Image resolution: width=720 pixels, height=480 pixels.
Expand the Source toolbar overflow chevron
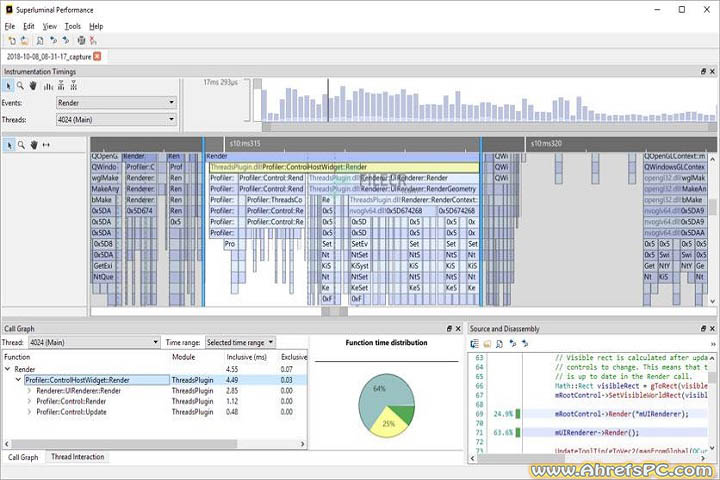click(x=713, y=344)
